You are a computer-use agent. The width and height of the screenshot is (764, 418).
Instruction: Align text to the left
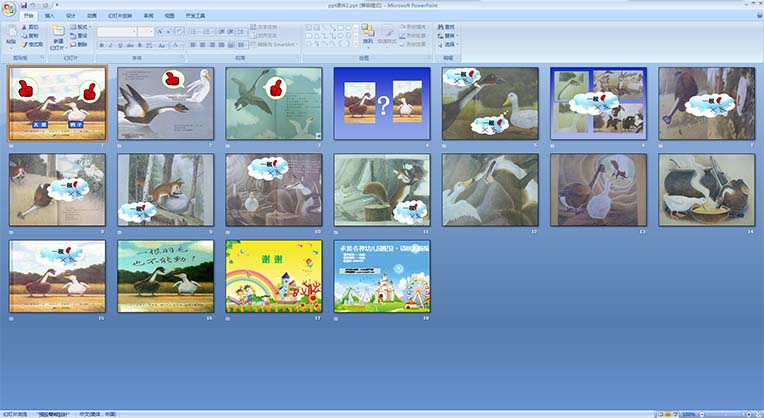(193, 45)
